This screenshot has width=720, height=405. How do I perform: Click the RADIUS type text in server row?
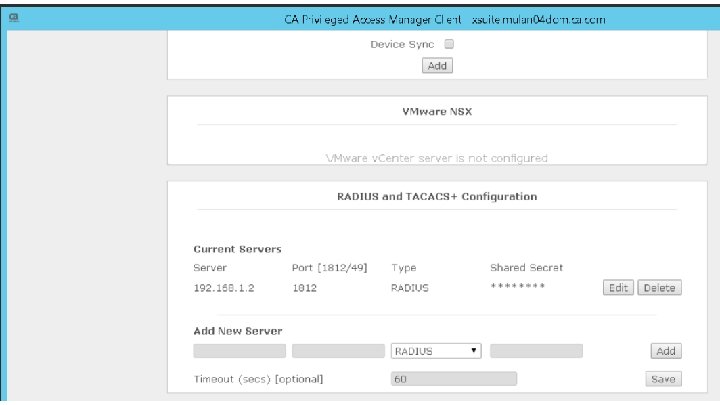click(410, 288)
